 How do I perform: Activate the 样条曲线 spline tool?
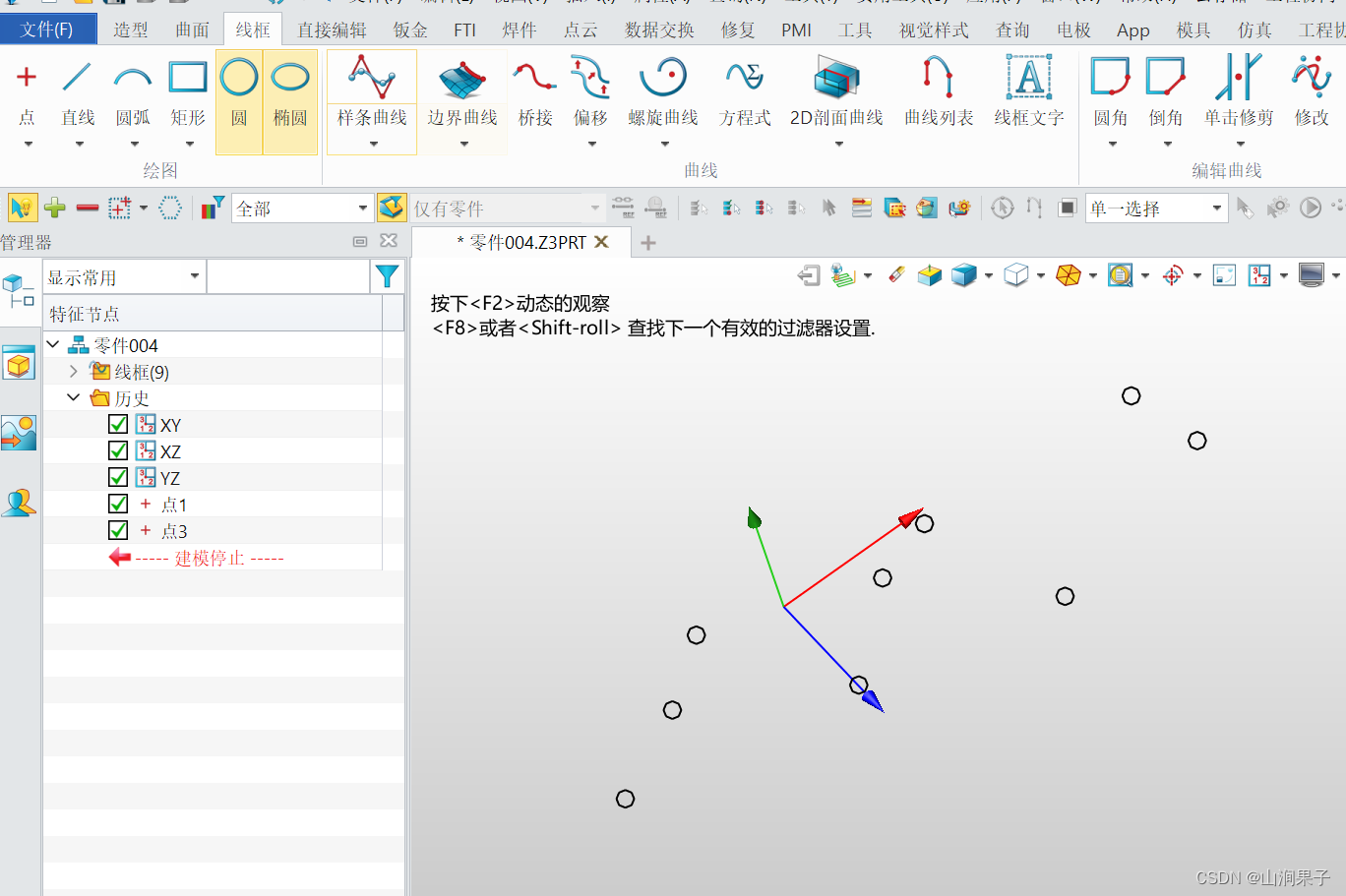[x=372, y=91]
